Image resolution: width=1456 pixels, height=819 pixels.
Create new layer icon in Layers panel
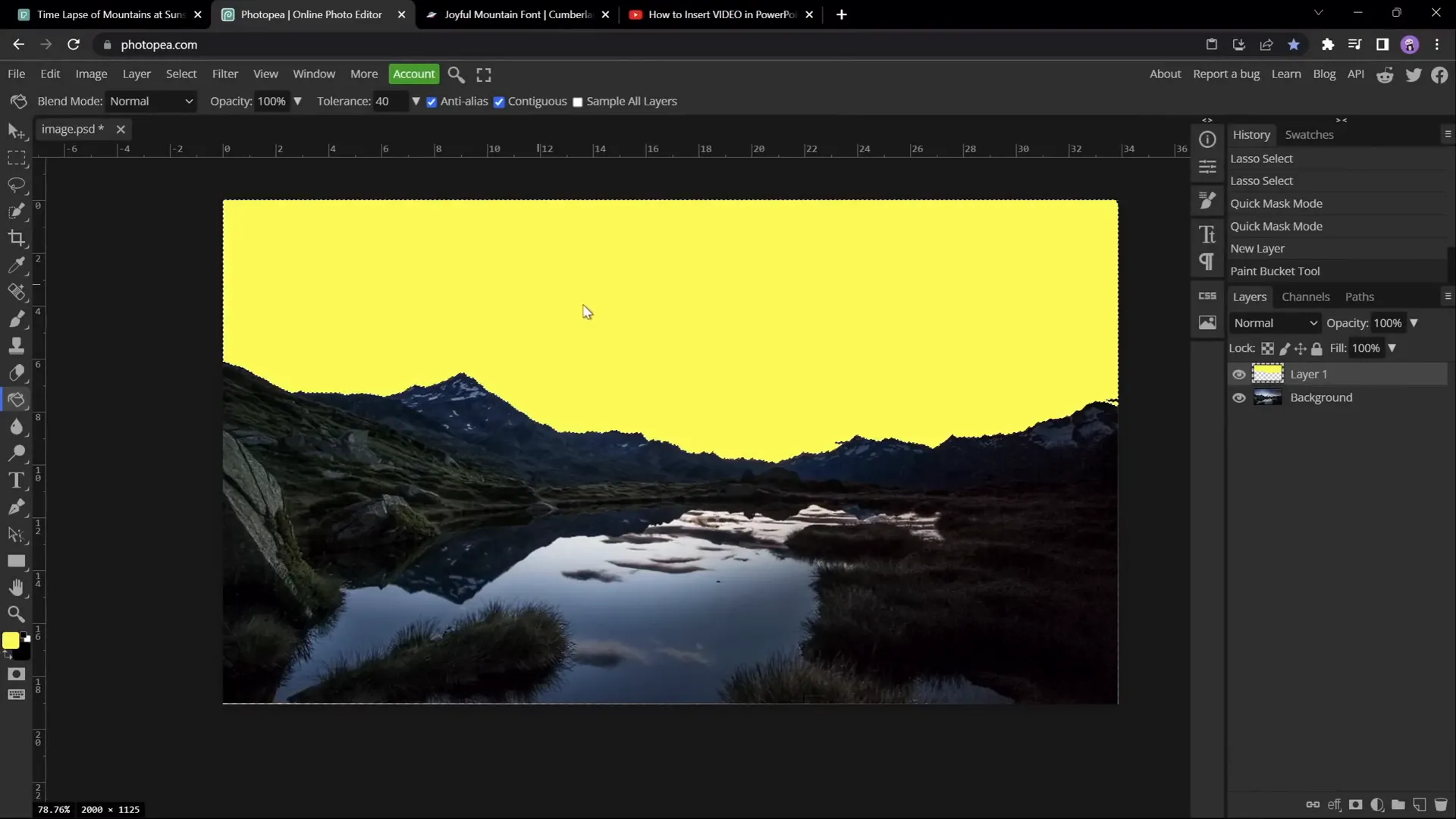[x=1420, y=805]
